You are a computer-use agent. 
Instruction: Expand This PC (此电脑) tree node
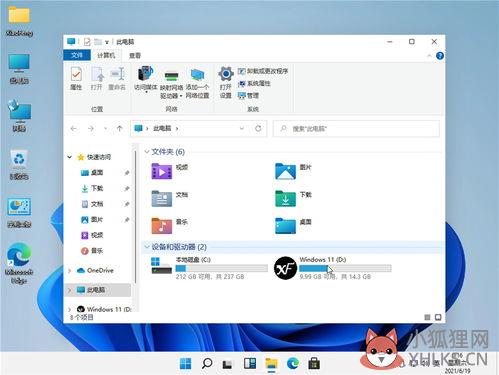click(70, 290)
